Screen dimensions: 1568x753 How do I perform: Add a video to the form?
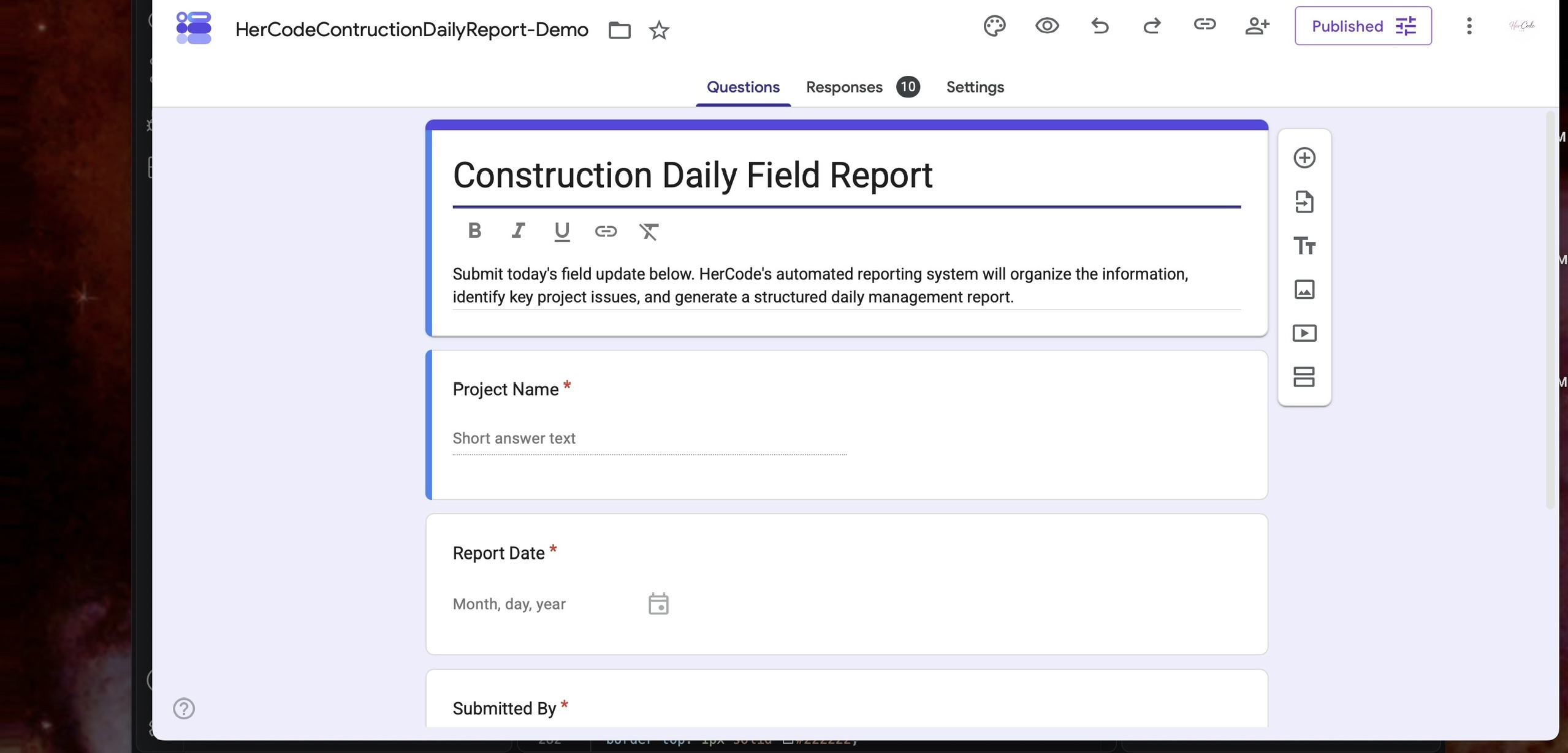pyautogui.click(x=1304, y=333)
